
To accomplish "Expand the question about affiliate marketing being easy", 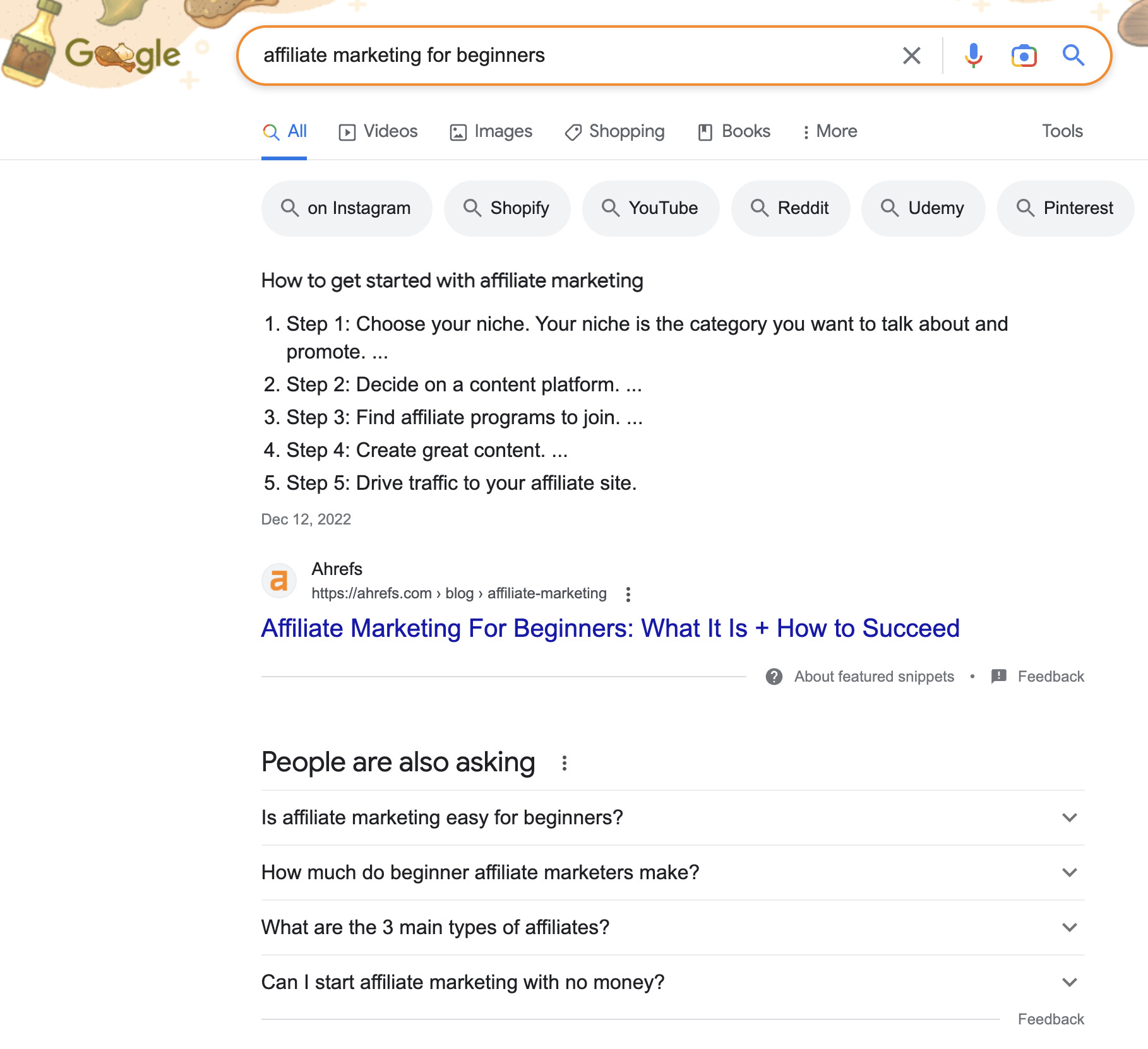I will pos(1068,817).
